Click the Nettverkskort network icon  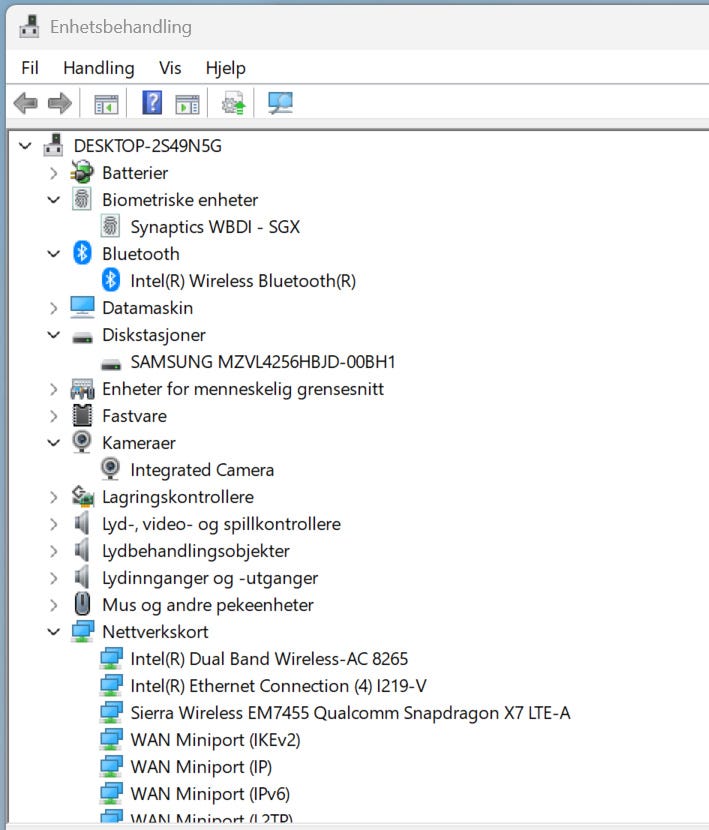[83, 631]
